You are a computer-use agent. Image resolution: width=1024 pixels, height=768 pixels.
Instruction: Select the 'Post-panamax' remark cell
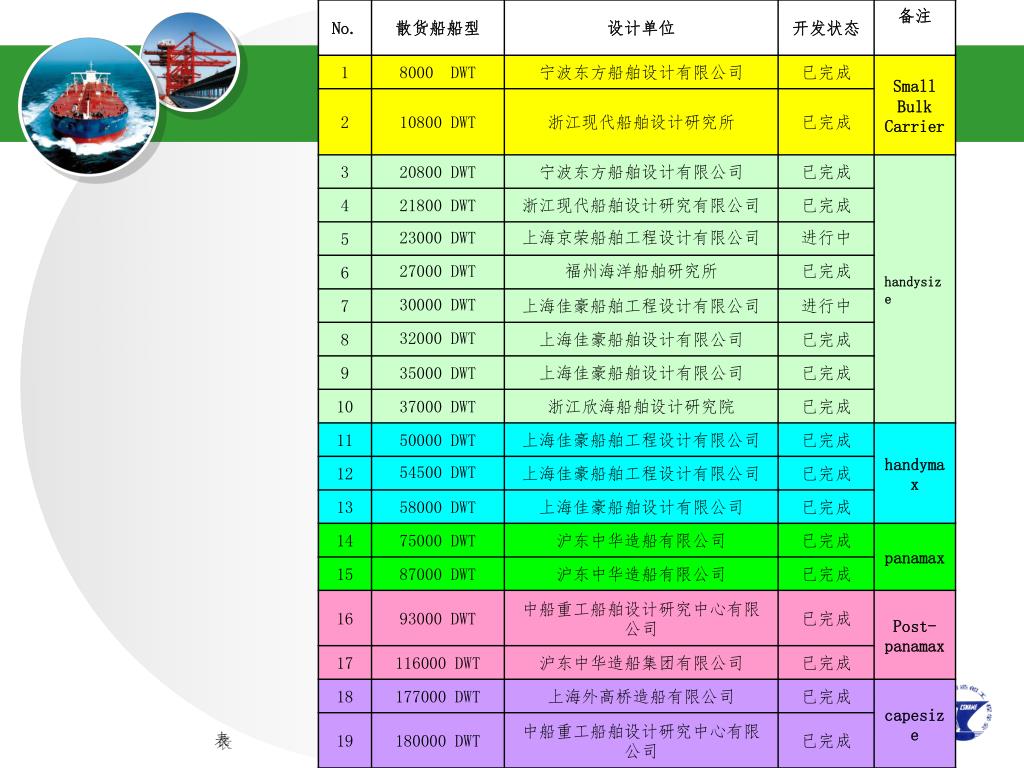[x=914, y=635]
